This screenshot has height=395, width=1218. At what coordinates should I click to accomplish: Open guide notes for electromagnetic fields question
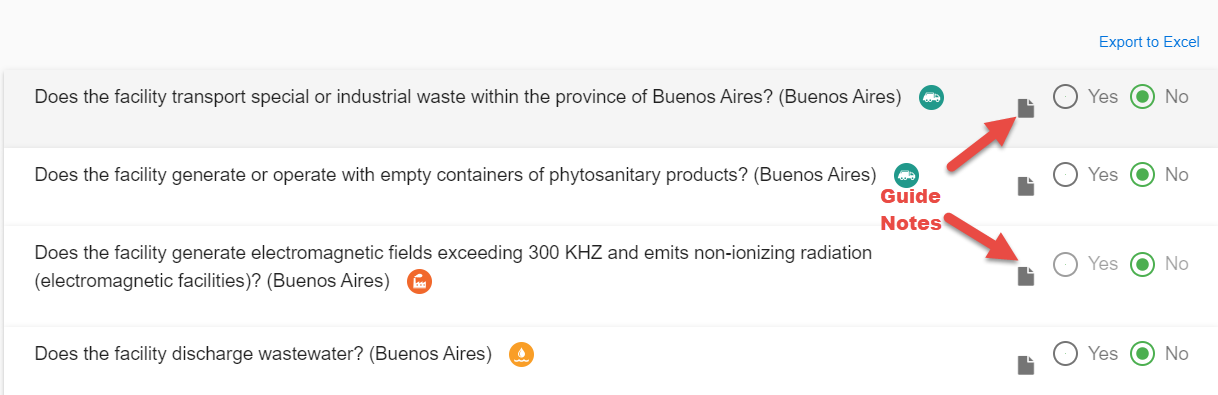coord(1026,276)
